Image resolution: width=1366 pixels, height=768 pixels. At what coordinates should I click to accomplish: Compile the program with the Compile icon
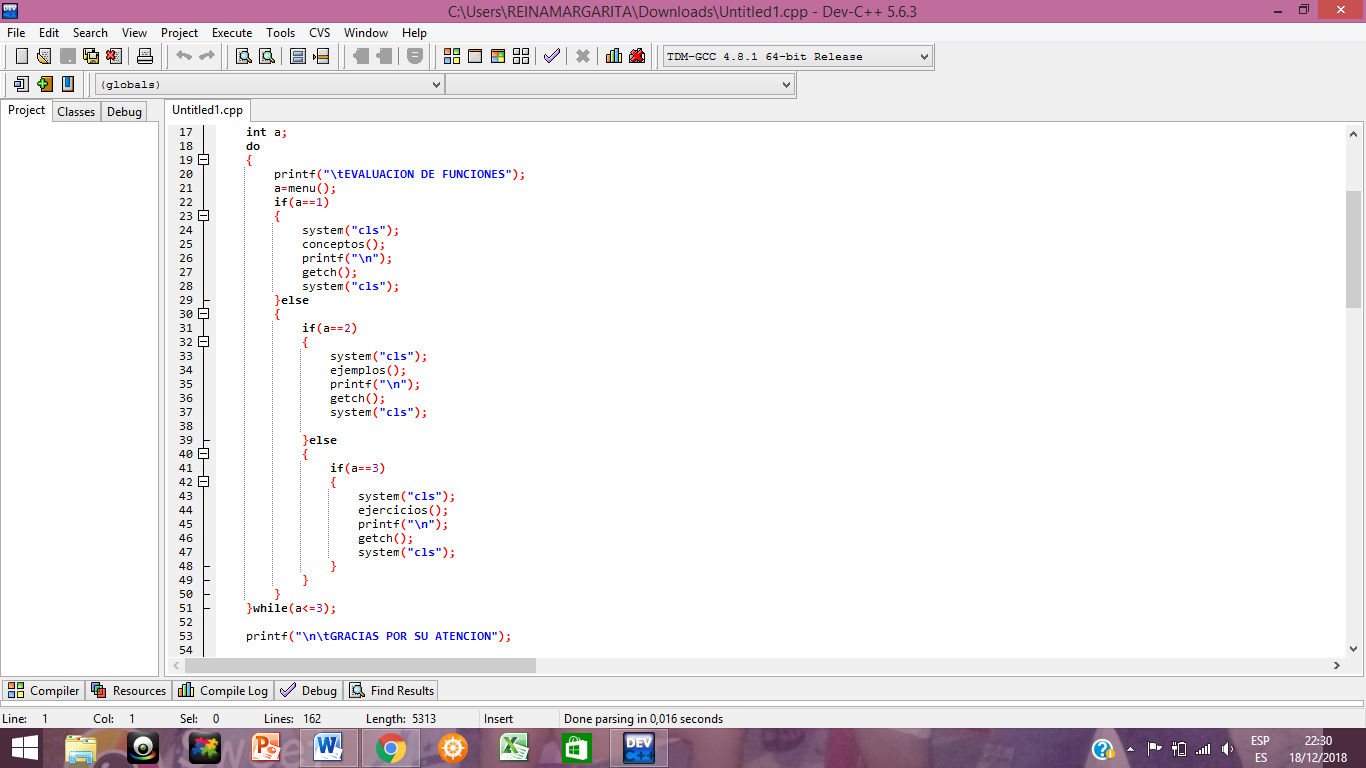pos(452,56)
